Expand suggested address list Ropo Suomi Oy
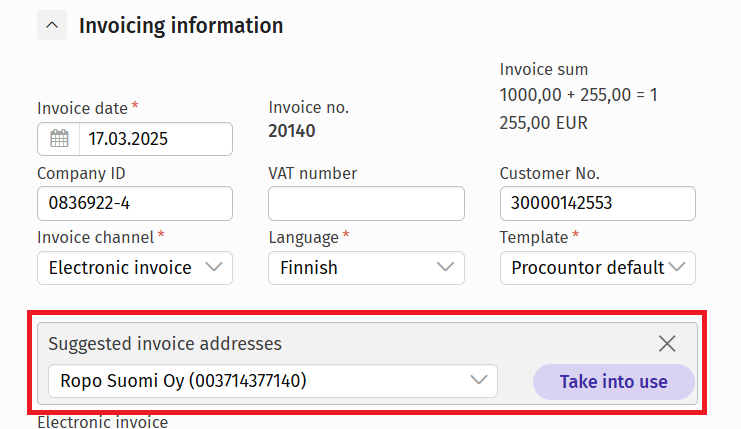The width and height of the screenshot is (741, 429). [273, 381]
